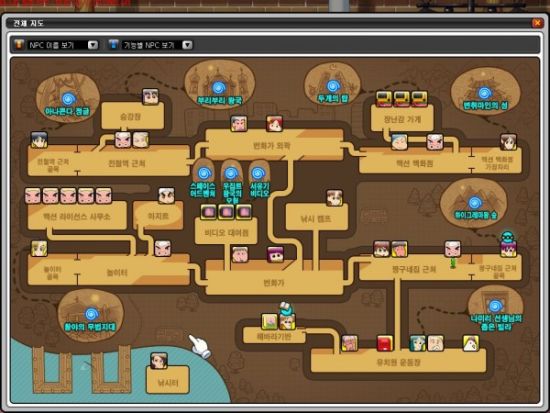550x413 pixels.
Task: Open the 변취마인의 성 portal
Action: (x=485, y=93)
